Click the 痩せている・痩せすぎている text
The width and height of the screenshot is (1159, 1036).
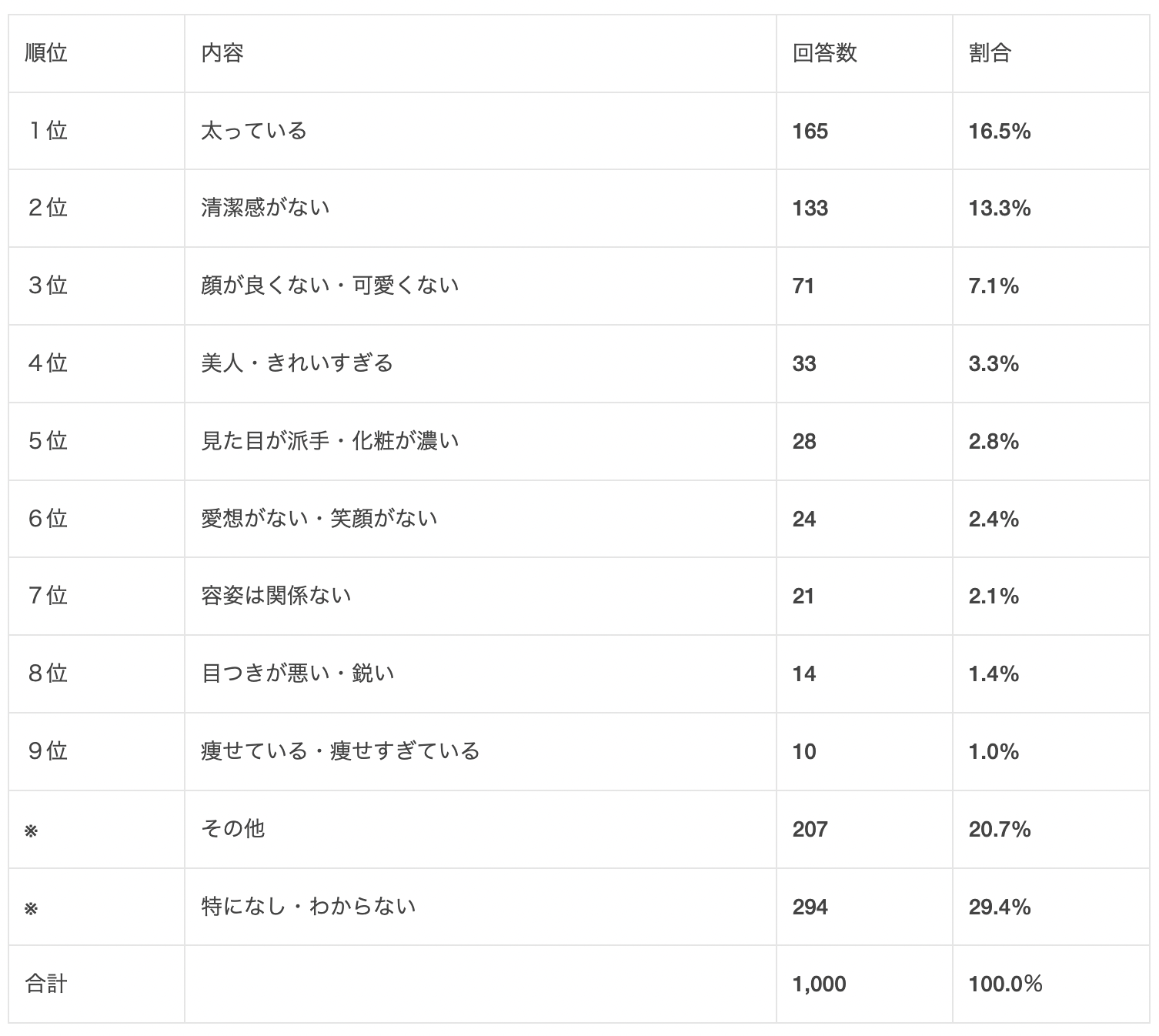pyautogui.click(x=340, y=751)
